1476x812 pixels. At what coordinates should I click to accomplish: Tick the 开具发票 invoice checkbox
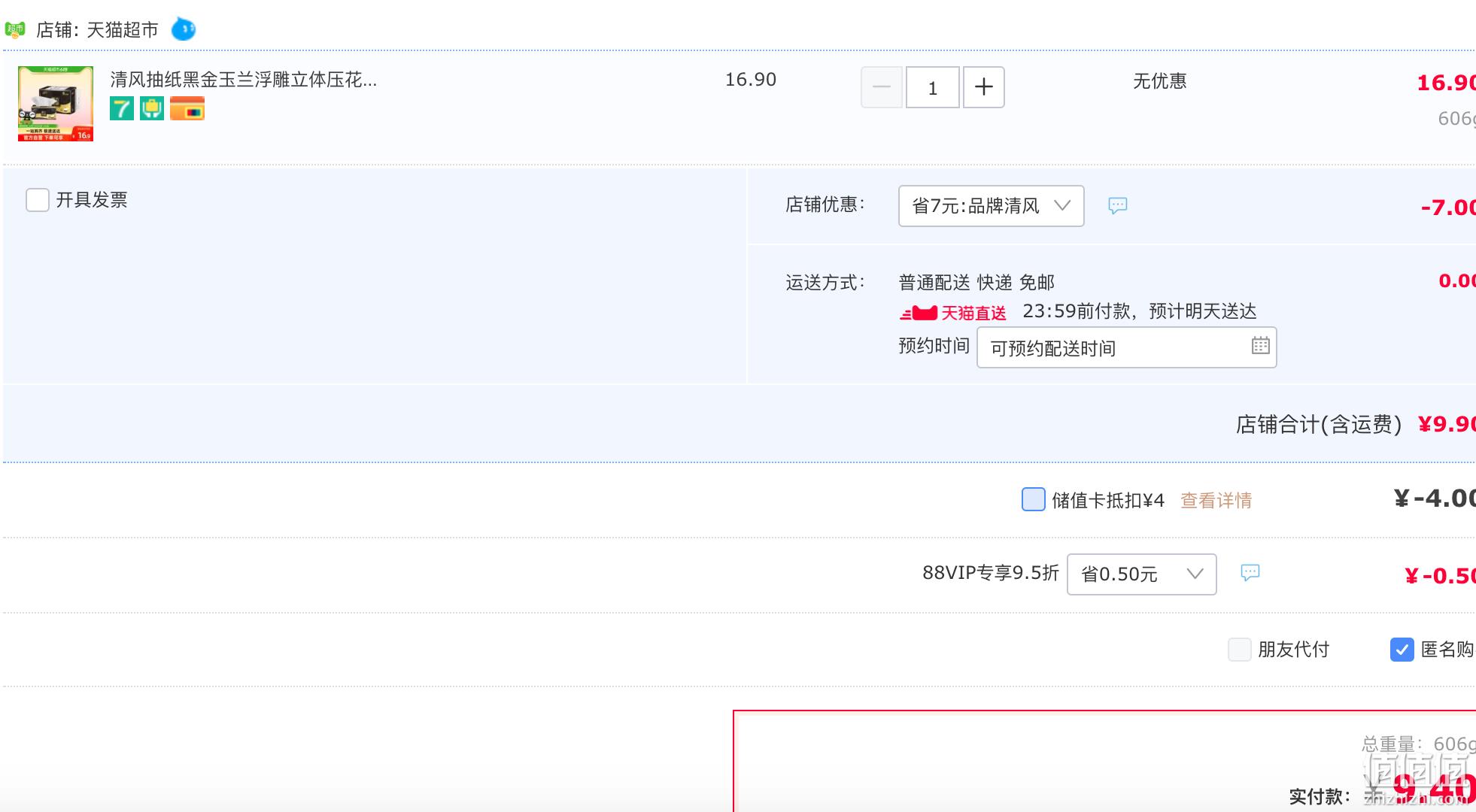[x=38, y=200]
